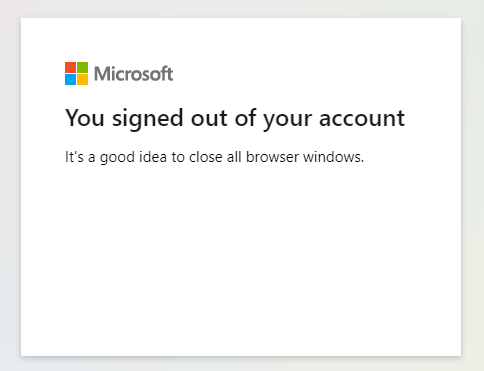Click the yellow square of Microsoft logo
484x371 pixels.
coord(83,79)
